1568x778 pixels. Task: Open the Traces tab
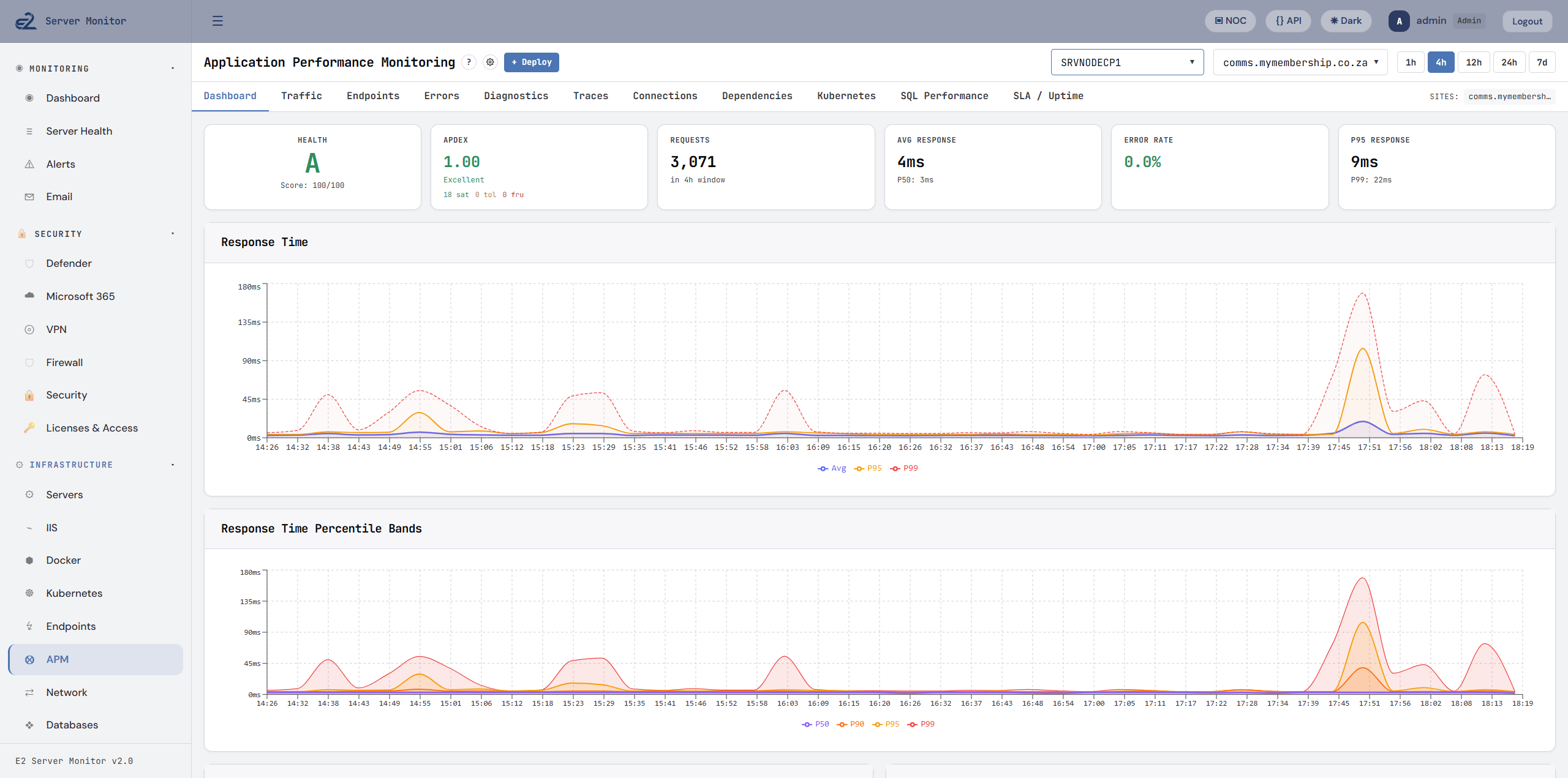pyautogui.click(x=590, y=95)
